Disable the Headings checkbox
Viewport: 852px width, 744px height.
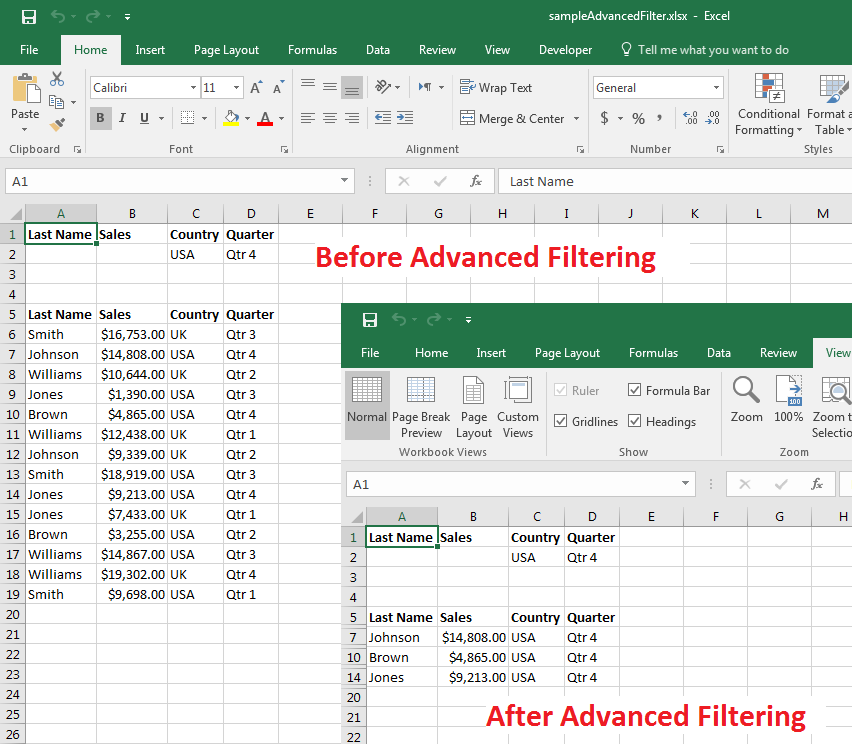coord(635,422)
